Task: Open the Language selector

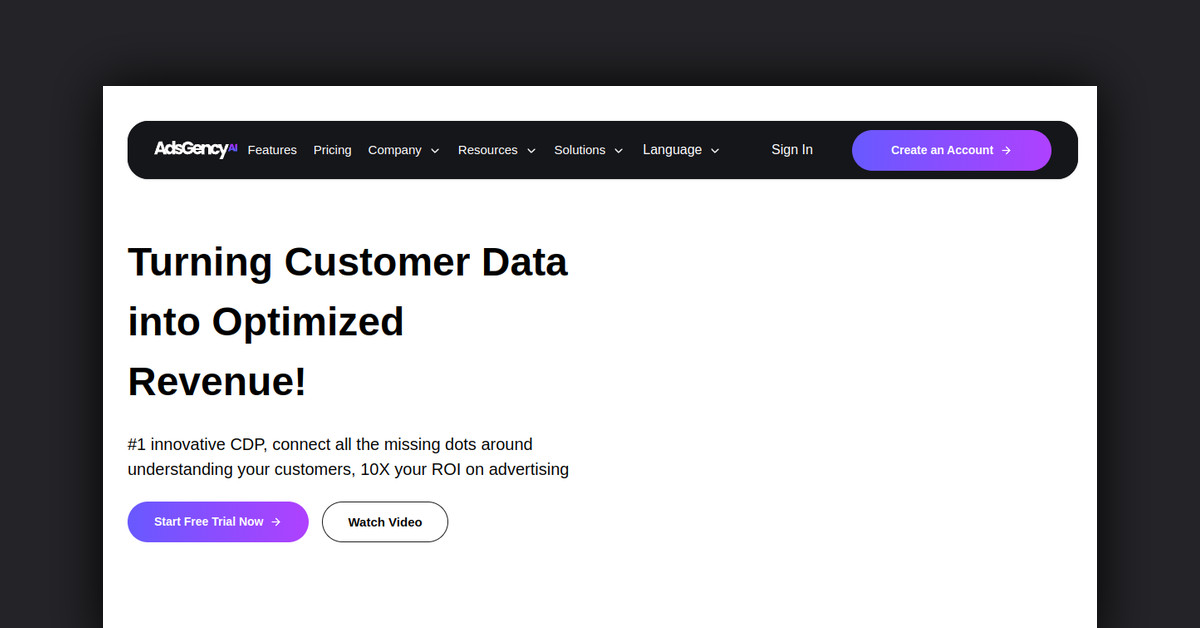Action: click(x=672, y=150)
